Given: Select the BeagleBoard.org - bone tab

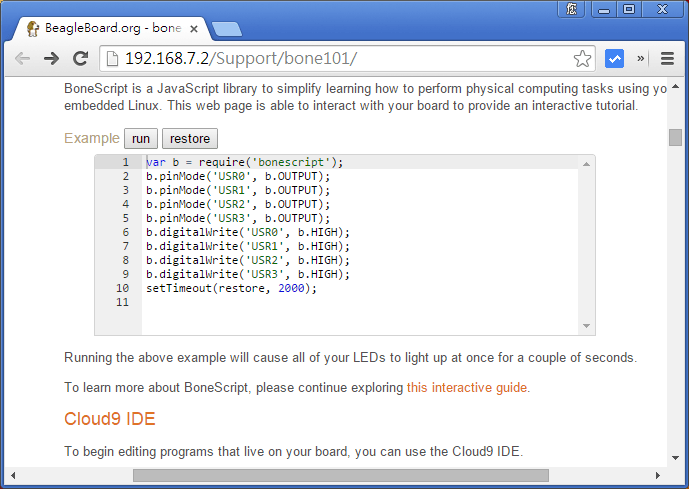Looking at the screenshot, I should click(x=110, y=29).
